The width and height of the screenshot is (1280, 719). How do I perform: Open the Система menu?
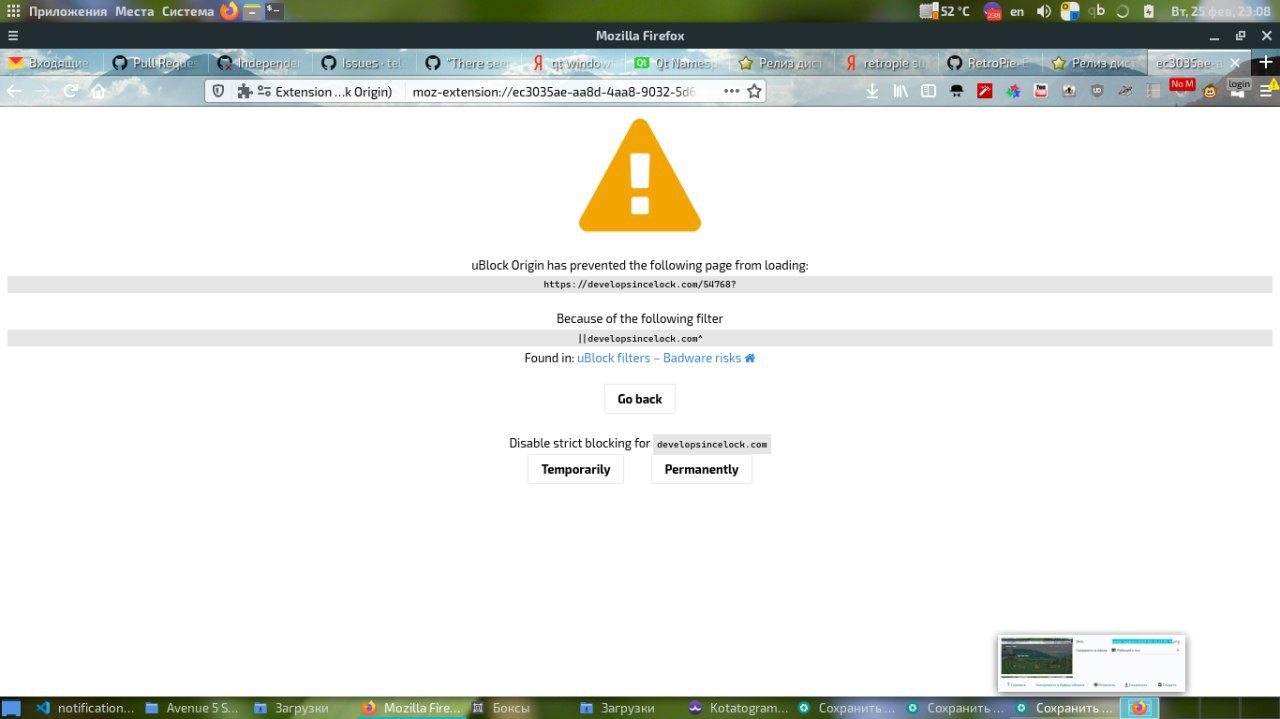(188, 11)
